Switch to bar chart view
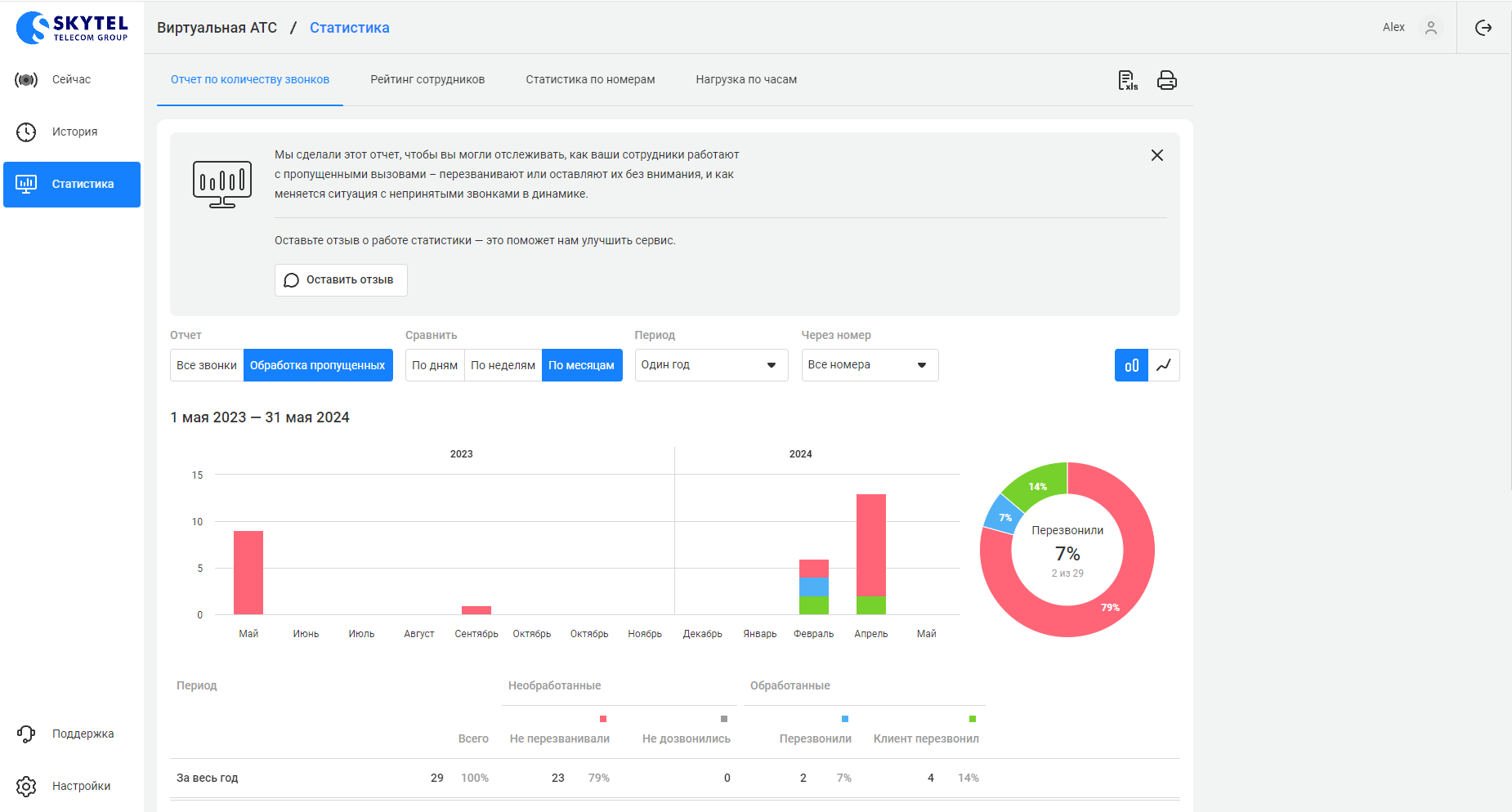1512x812 pixels. pos(1131,365)
